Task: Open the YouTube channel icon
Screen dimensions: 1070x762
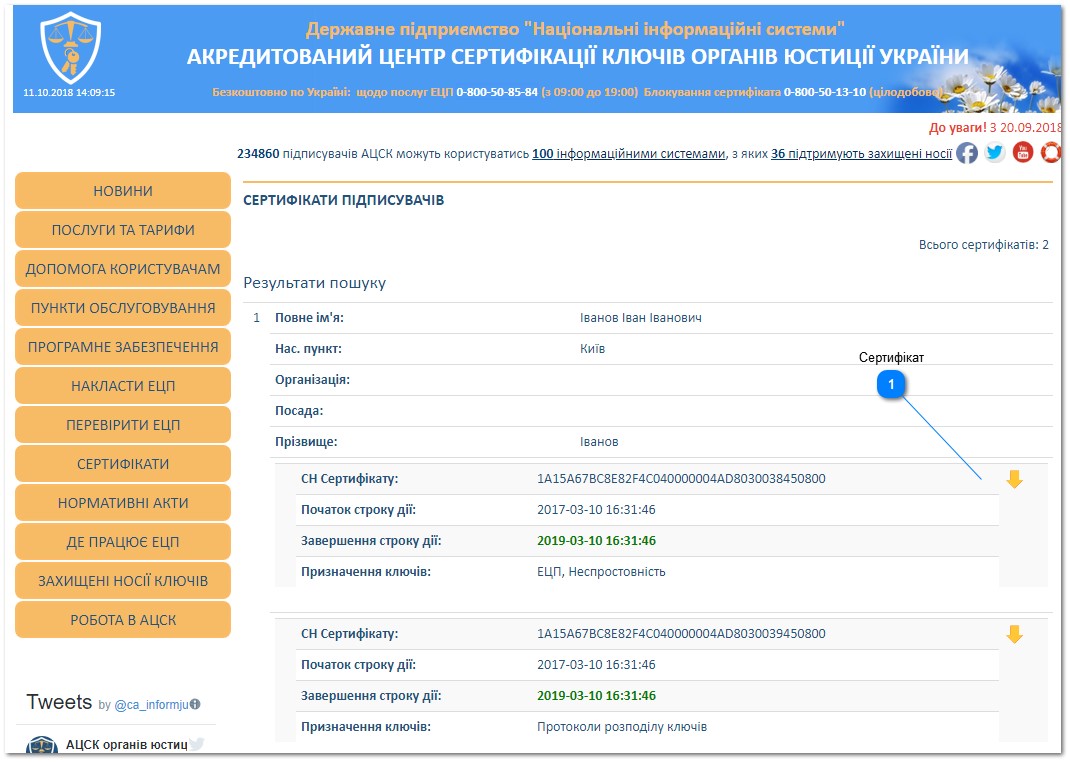Action: (1022, 153)
